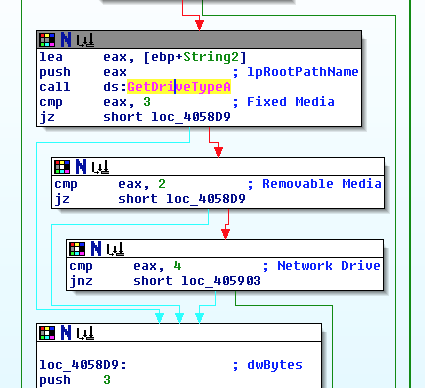The image size is (425, 388).
Task: Click loc_405903 jump target in jnz instruction
Action: pos(221,281)
